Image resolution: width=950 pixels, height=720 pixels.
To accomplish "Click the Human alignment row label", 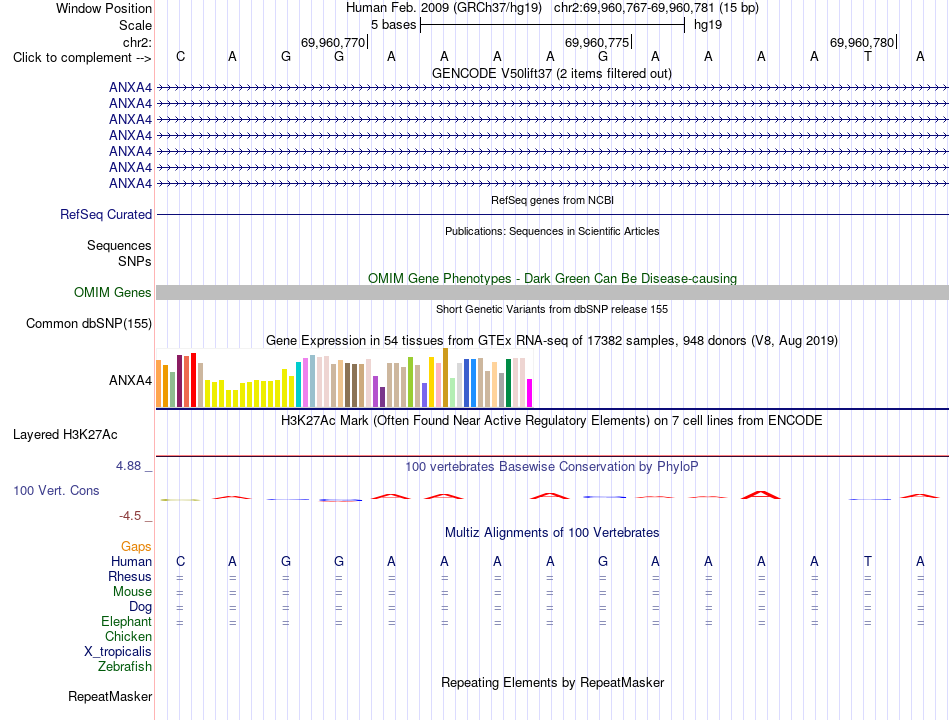I will (x=131, y=562).
